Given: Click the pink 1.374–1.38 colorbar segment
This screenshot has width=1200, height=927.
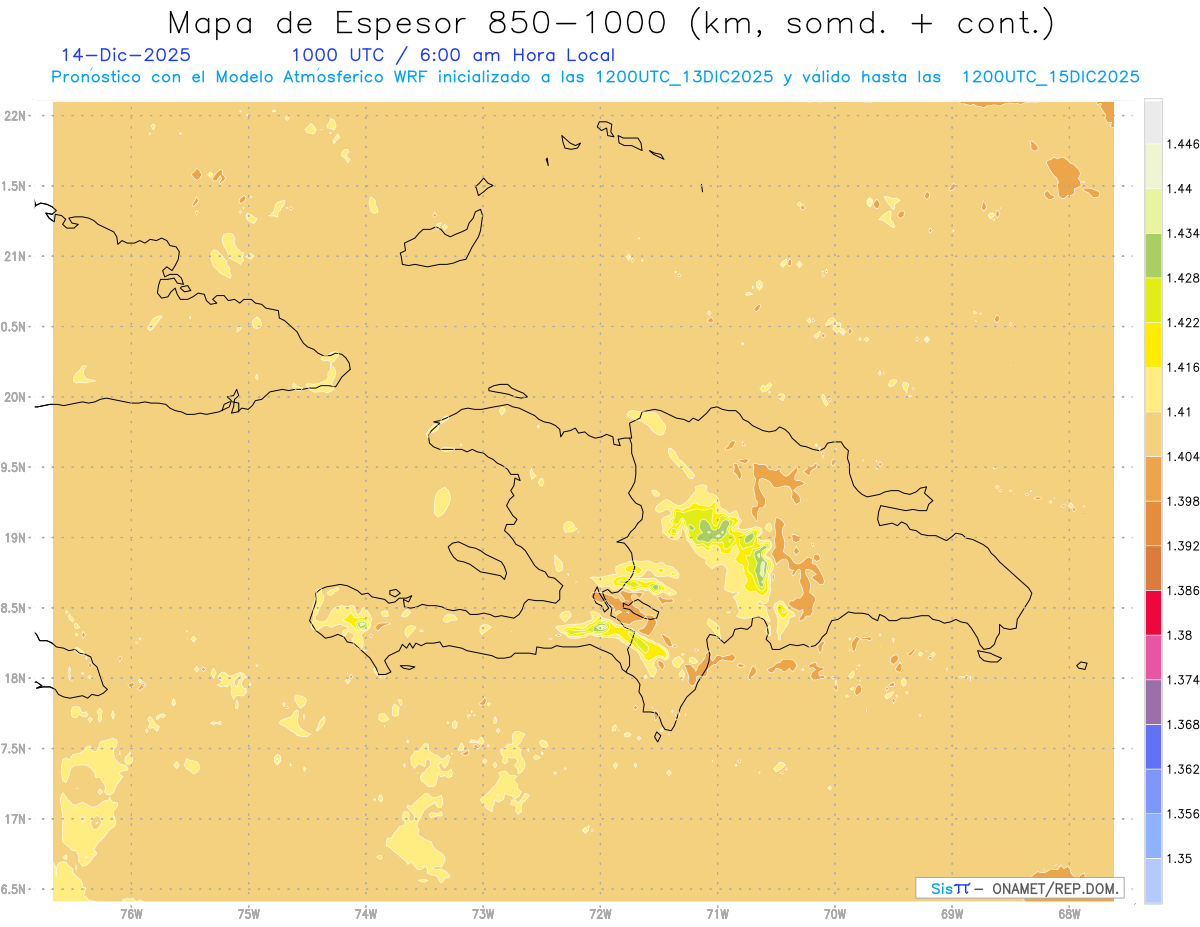Looking at the screenshot, I should tap(1153, 657).
